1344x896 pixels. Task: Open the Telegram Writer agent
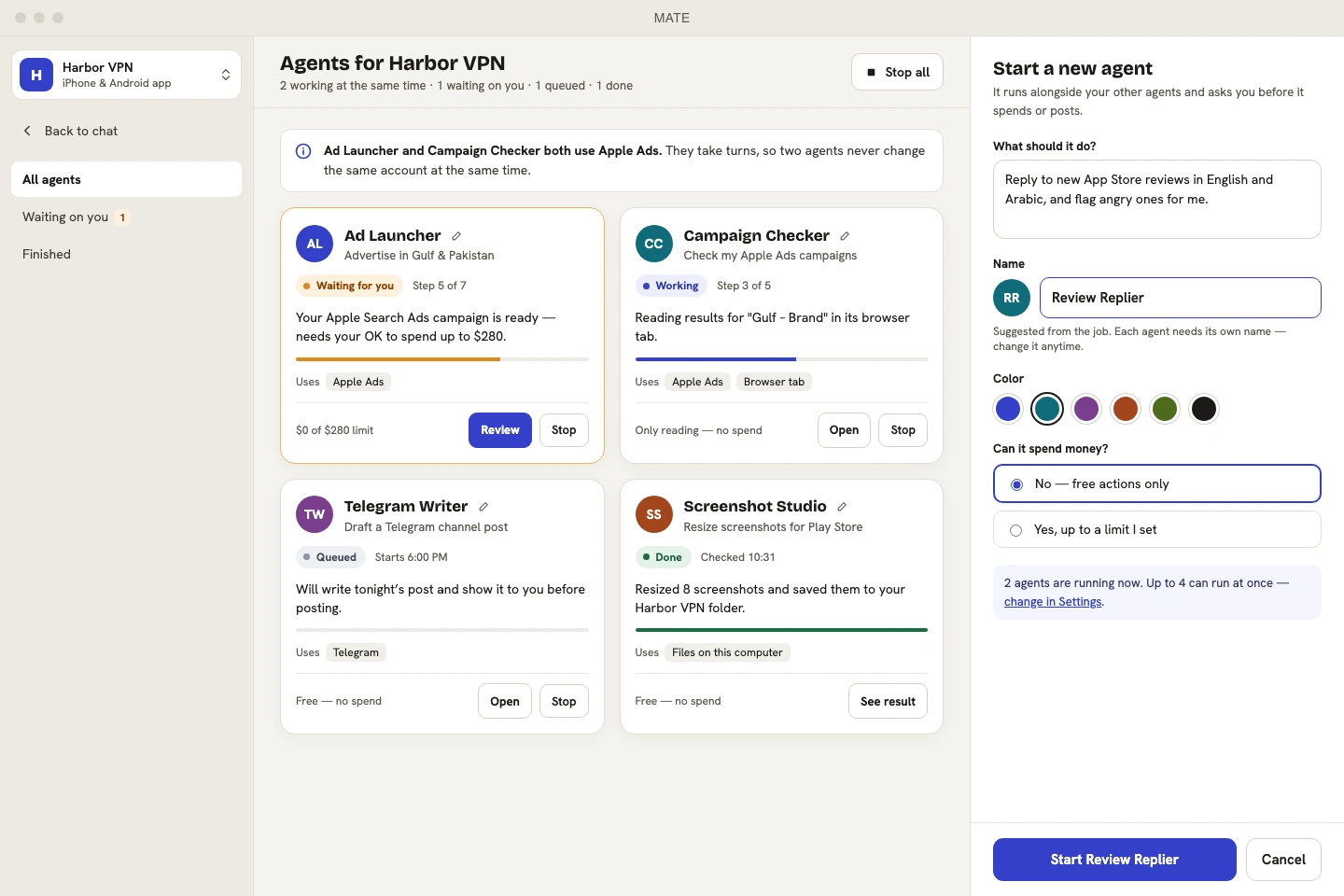pyautogui.click(x=505, y=701)
